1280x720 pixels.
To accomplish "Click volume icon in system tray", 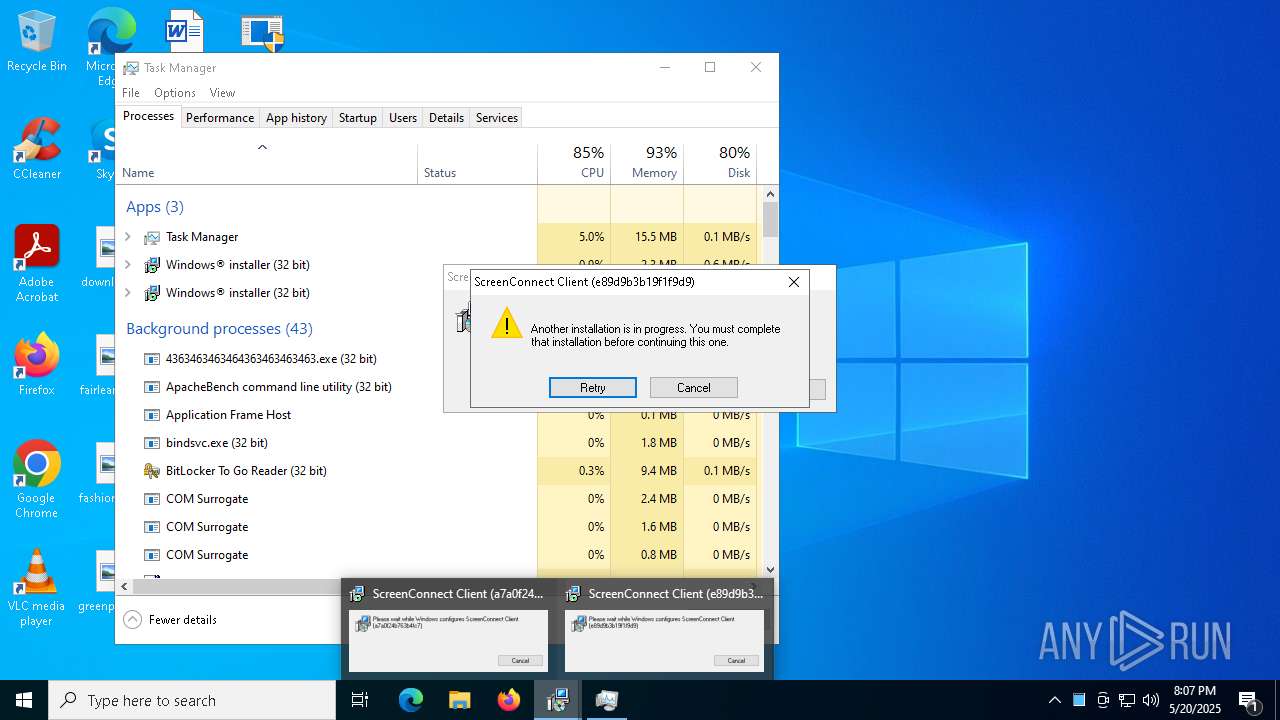I will point(1151,700).
